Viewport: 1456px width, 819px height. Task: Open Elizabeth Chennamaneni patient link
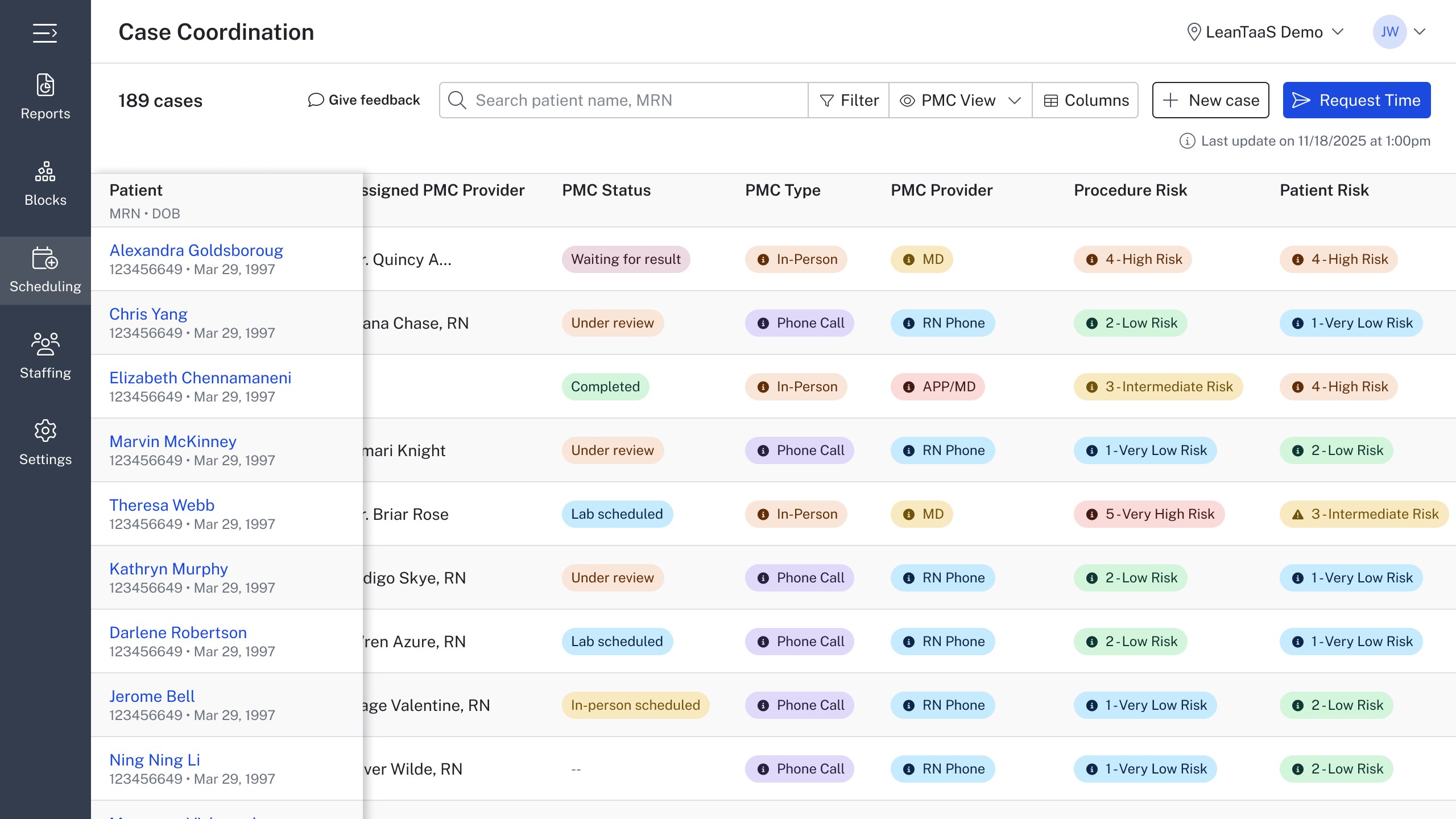[x=200, y=378]
